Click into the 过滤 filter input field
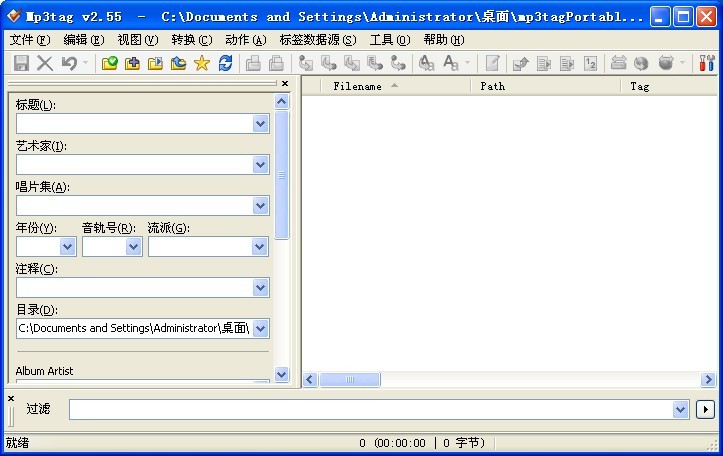Screen dimensions: 723x456 point(370,409)
